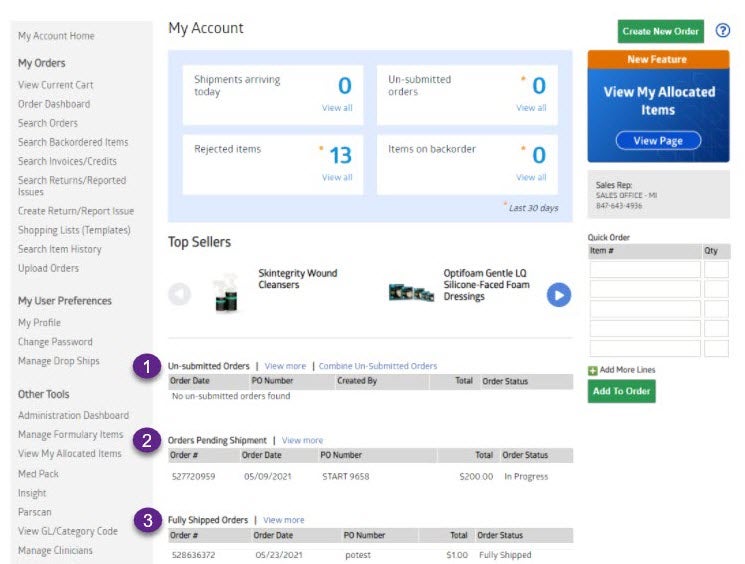Click the first Quick Order Item # field

[x=645, y=269]
